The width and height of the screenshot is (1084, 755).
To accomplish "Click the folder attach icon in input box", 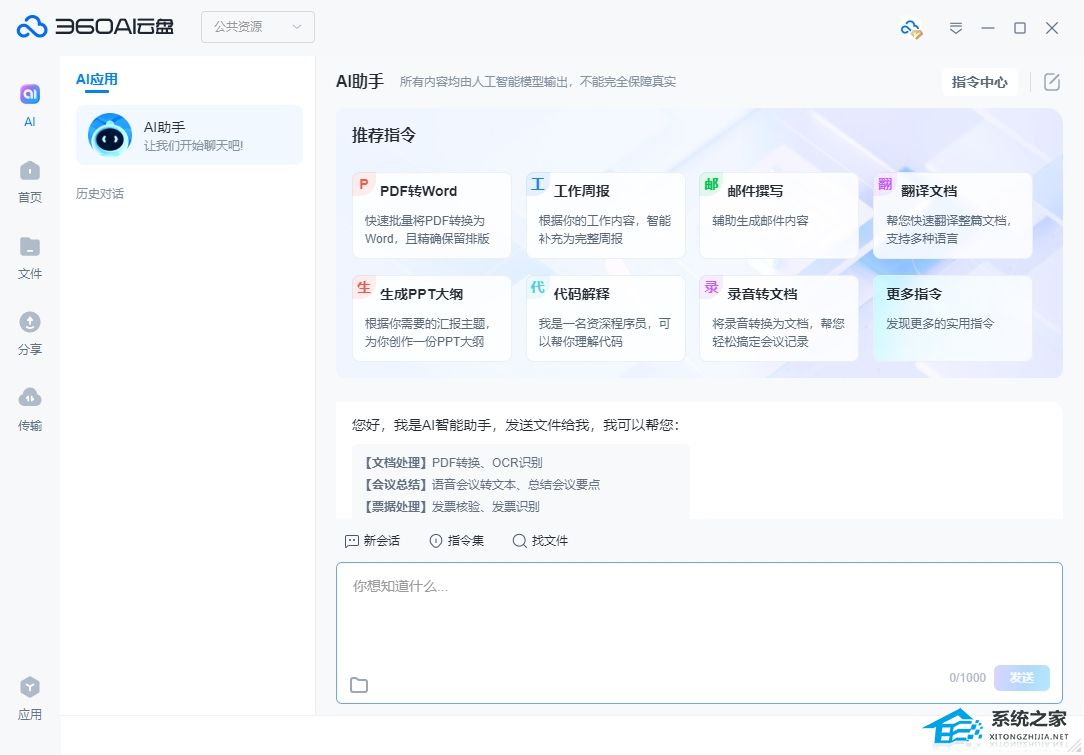I will click(x=359, y=684).
